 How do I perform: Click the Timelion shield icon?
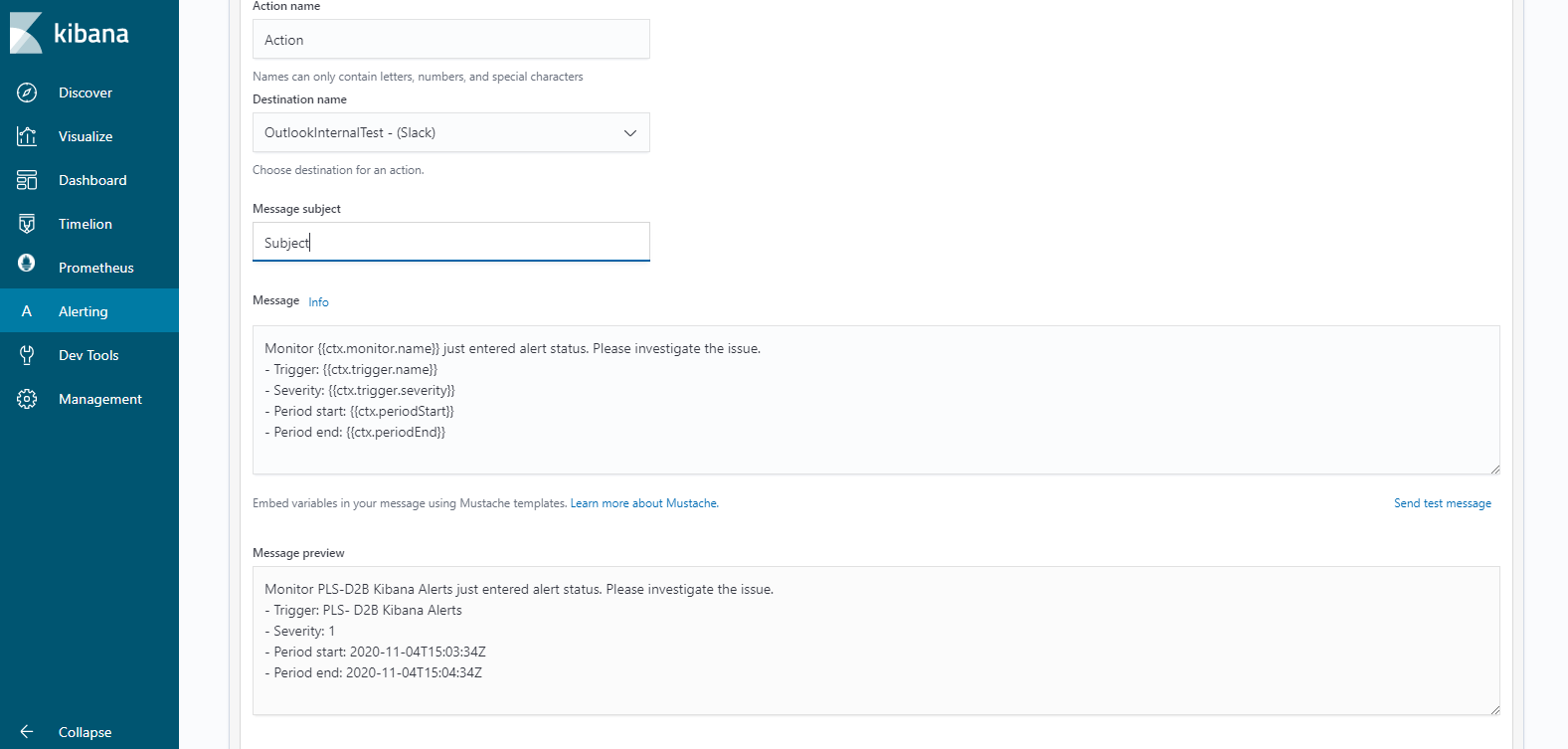(27, 224)
